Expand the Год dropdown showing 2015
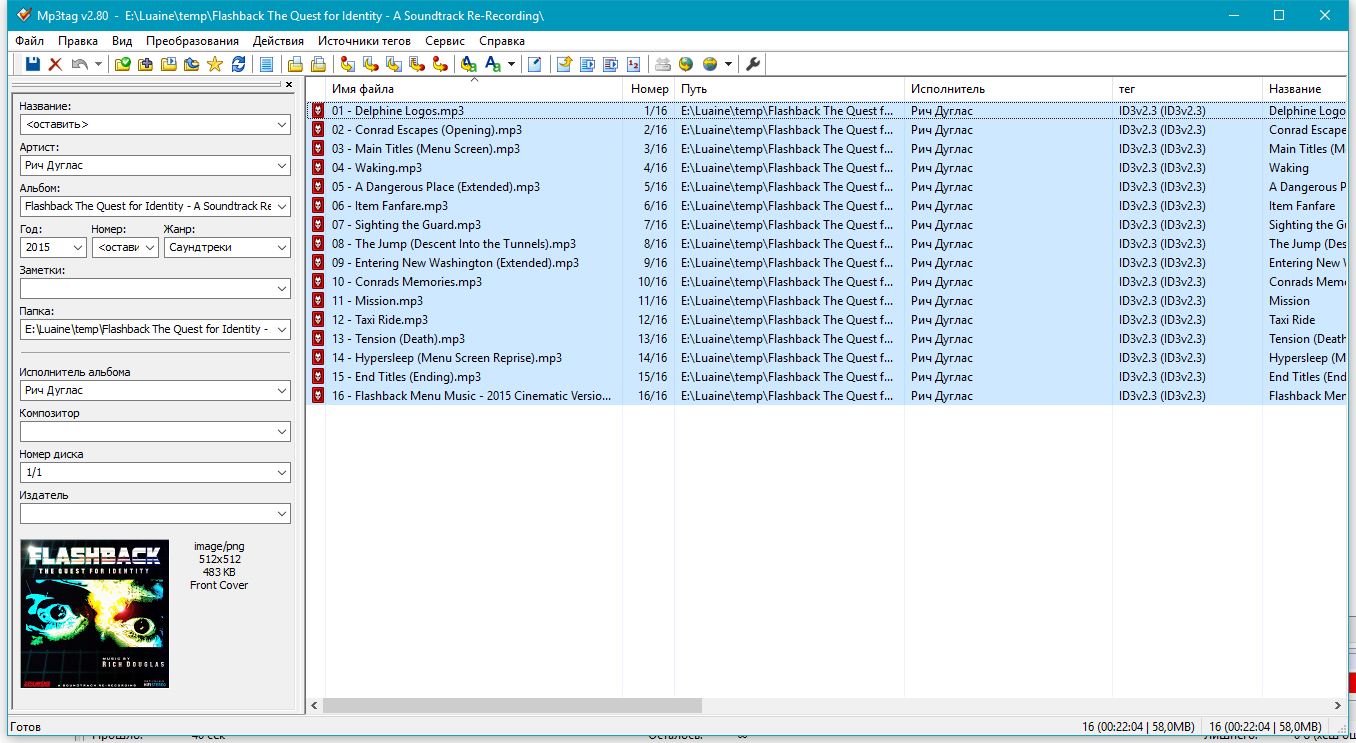The width and height of the screenshot is (1356, 743). pos(78,247)
